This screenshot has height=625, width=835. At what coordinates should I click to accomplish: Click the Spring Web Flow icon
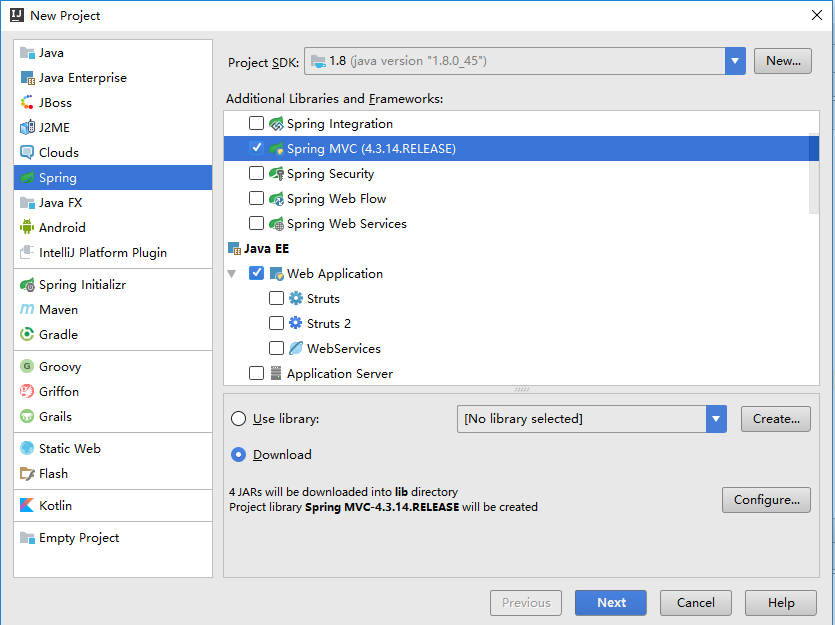coord(276,199)
